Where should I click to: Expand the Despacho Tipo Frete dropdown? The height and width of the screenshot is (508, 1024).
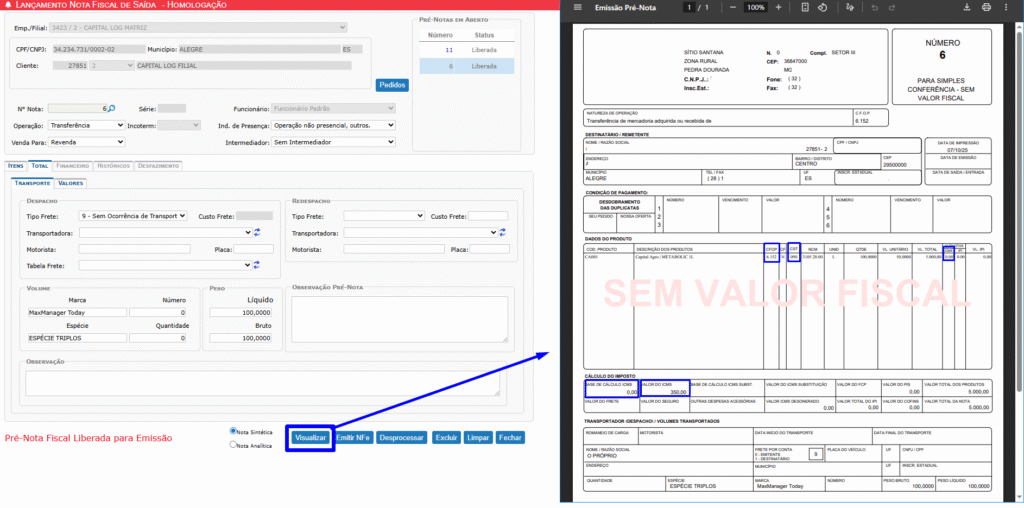pyautogui.click(x=133, y=216)
